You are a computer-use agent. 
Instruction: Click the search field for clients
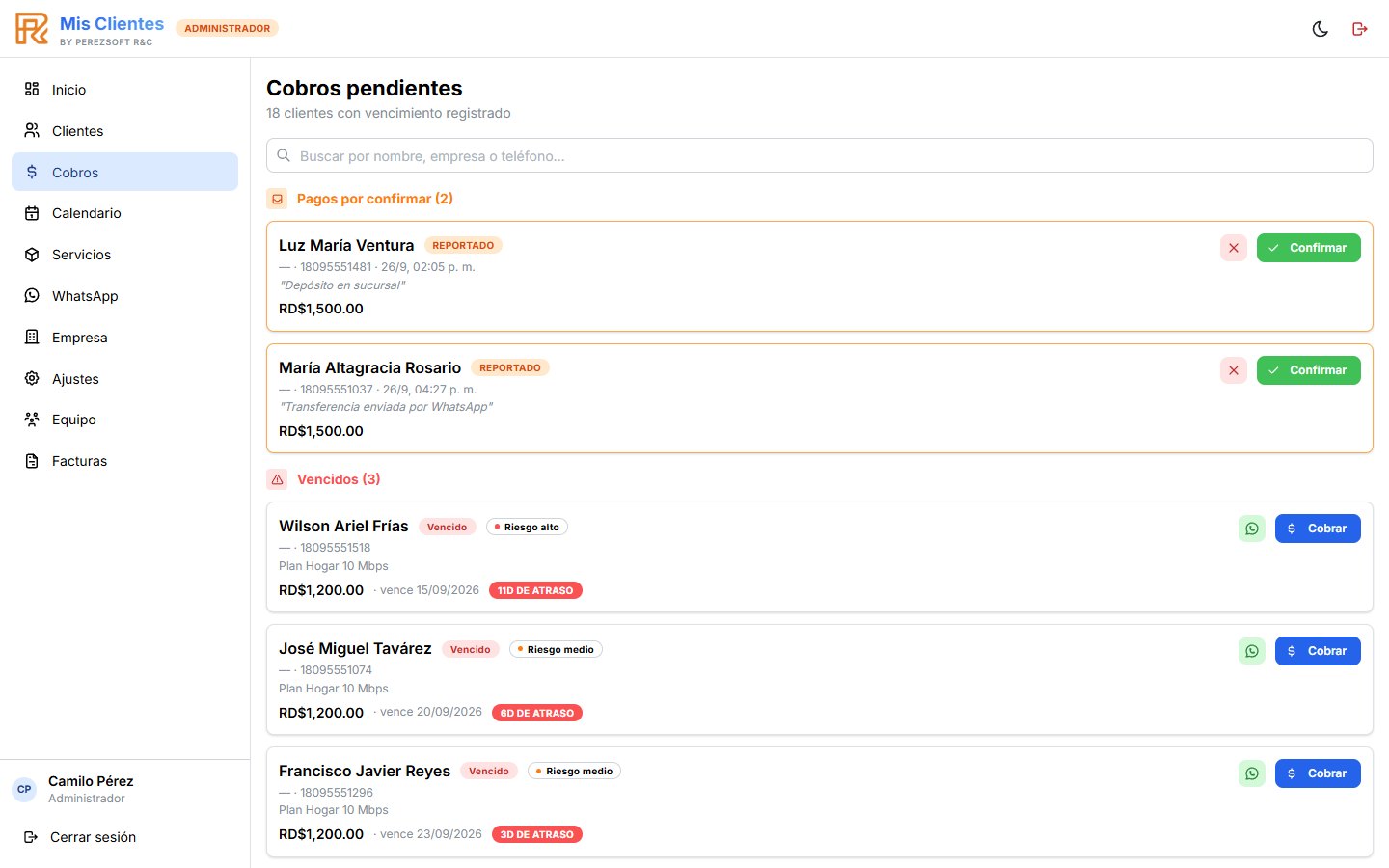pos(819,155)
